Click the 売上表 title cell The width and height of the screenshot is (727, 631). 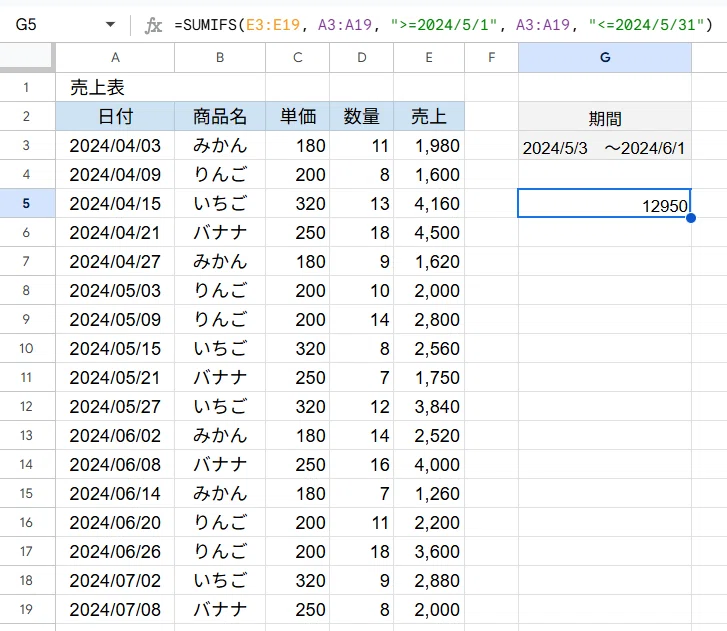point(115,87)
